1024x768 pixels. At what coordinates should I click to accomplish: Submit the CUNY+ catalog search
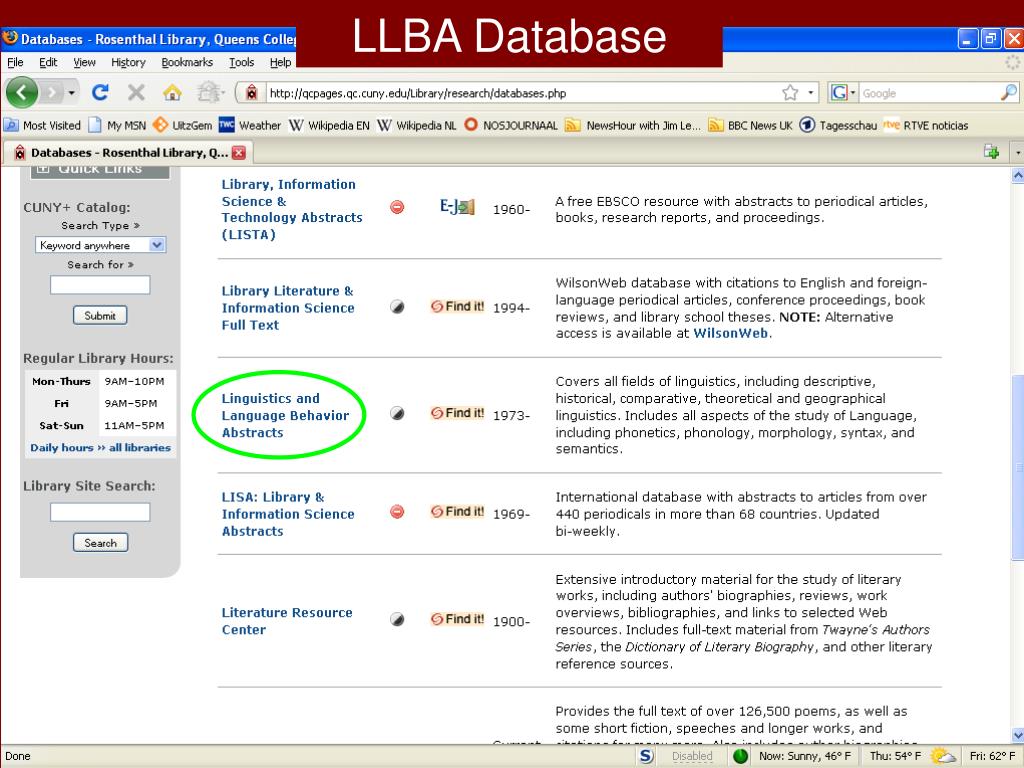[100, 315]
